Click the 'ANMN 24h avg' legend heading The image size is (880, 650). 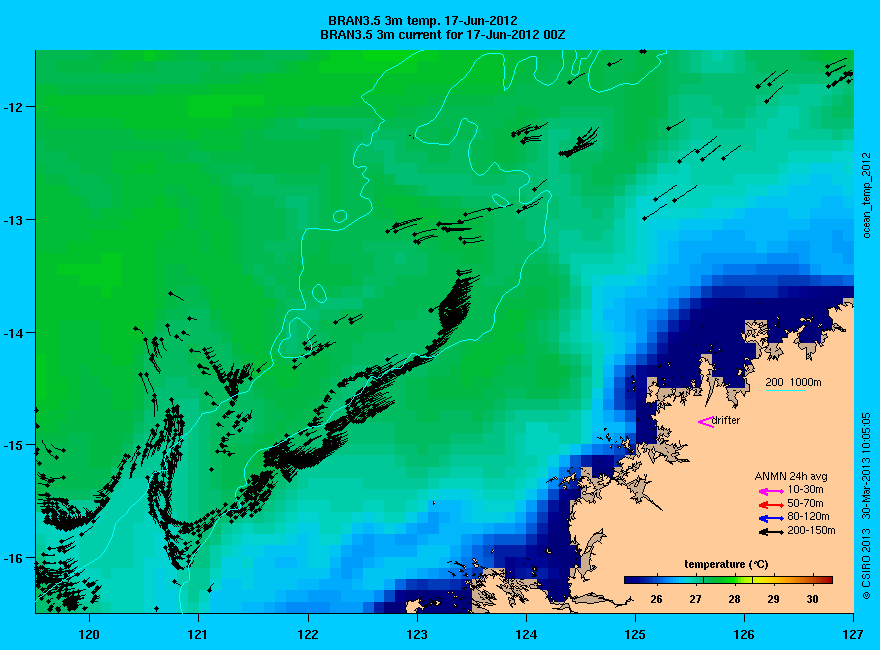click(791, 477)
